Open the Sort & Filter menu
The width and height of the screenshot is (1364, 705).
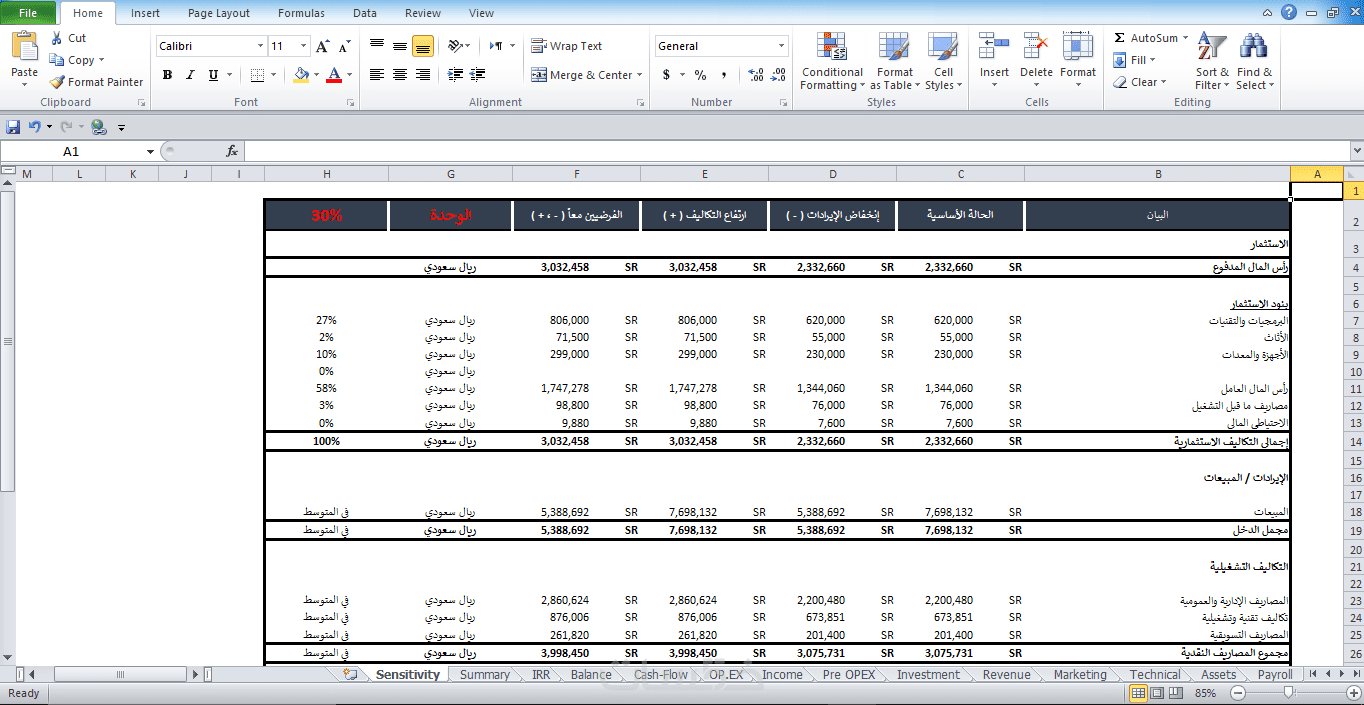(1212, 61)
